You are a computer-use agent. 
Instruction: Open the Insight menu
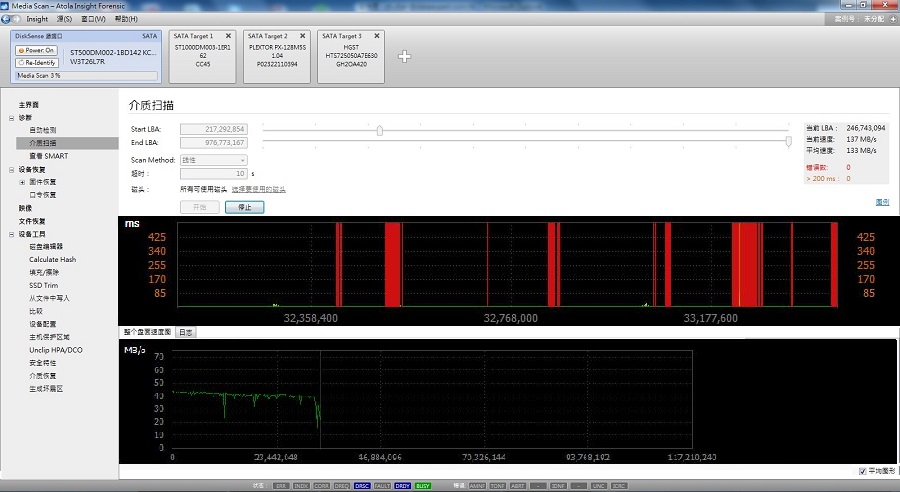(37, 18)
